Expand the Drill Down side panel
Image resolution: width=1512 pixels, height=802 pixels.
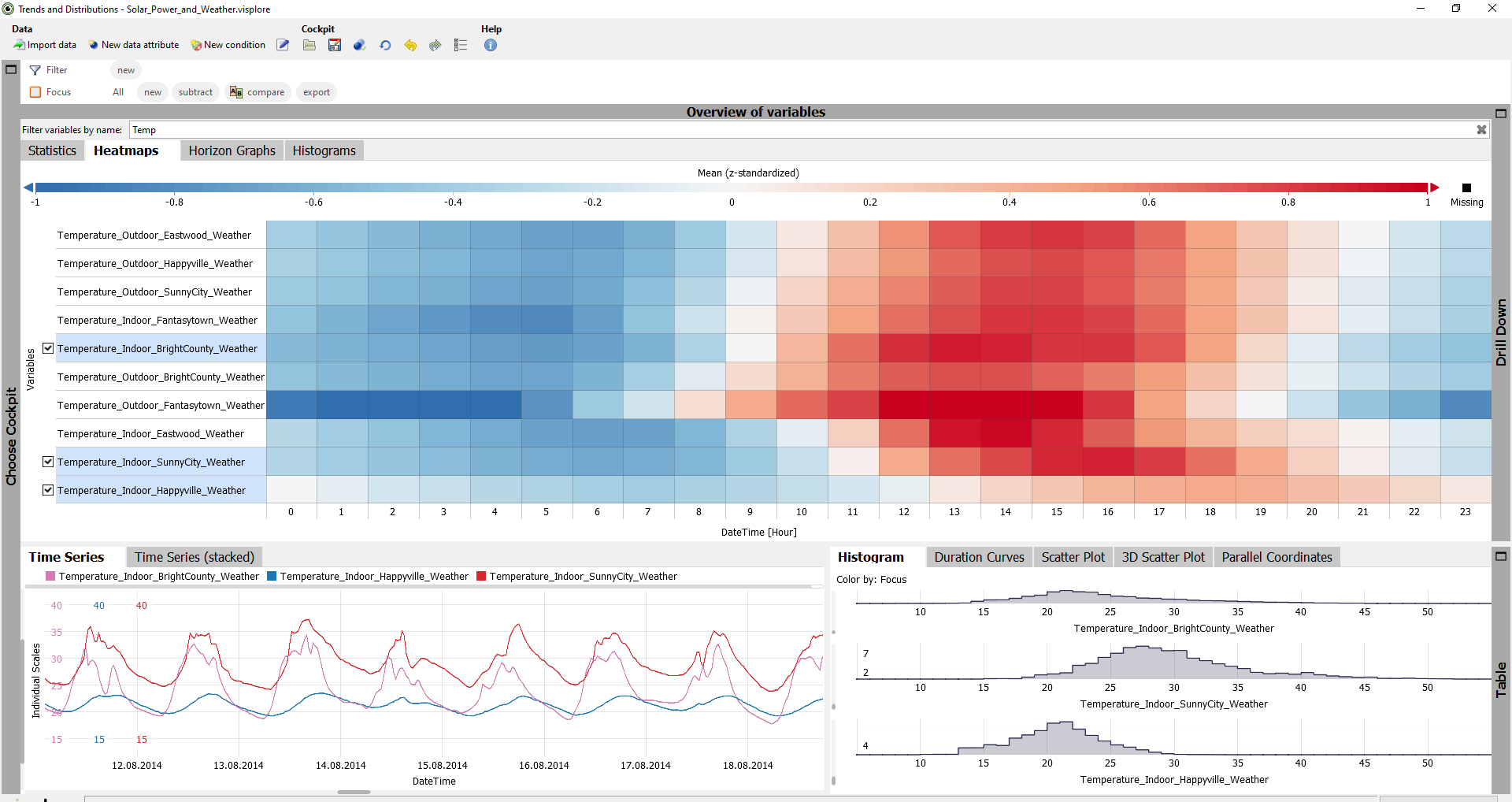[1501, 331]
